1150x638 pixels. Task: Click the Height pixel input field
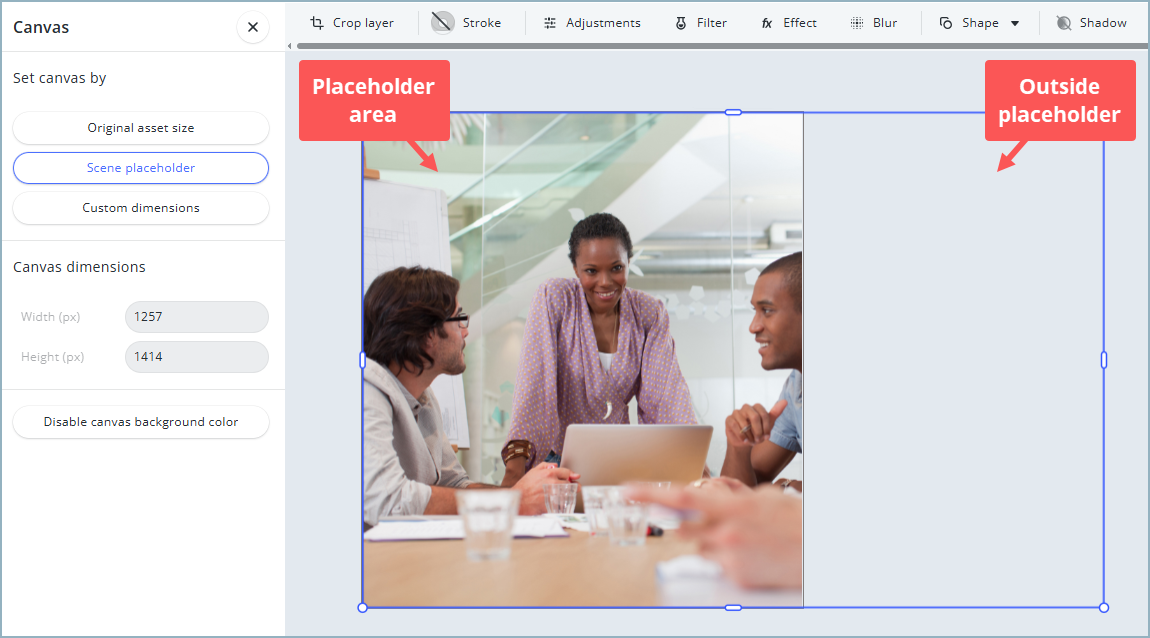[196, 357]
